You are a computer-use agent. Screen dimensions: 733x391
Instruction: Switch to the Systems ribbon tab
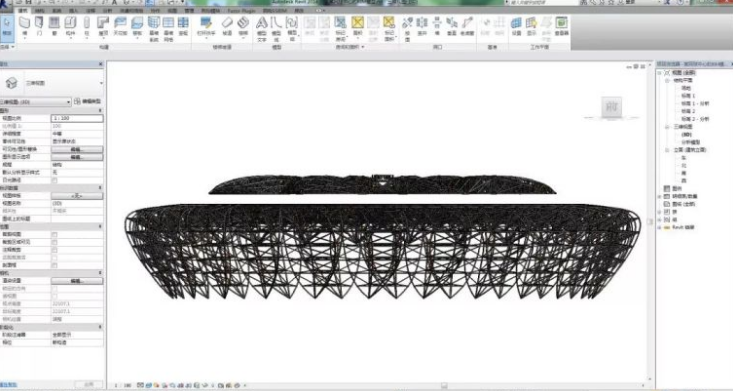coord(57,10)
